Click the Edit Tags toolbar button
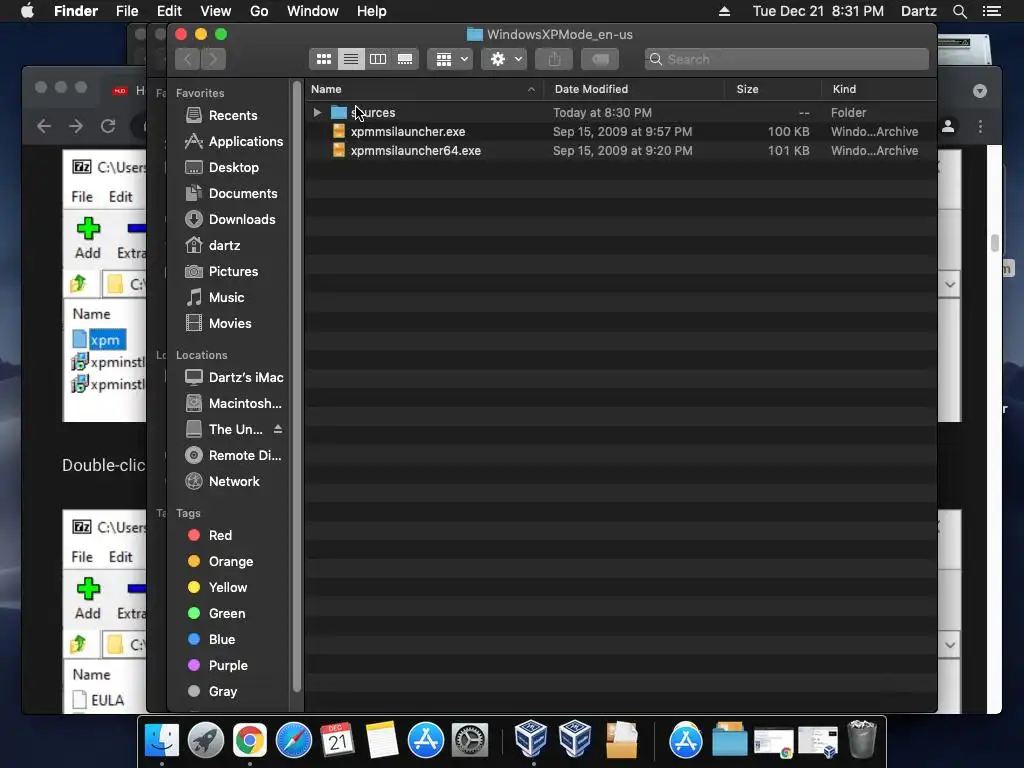 (600, 59)
